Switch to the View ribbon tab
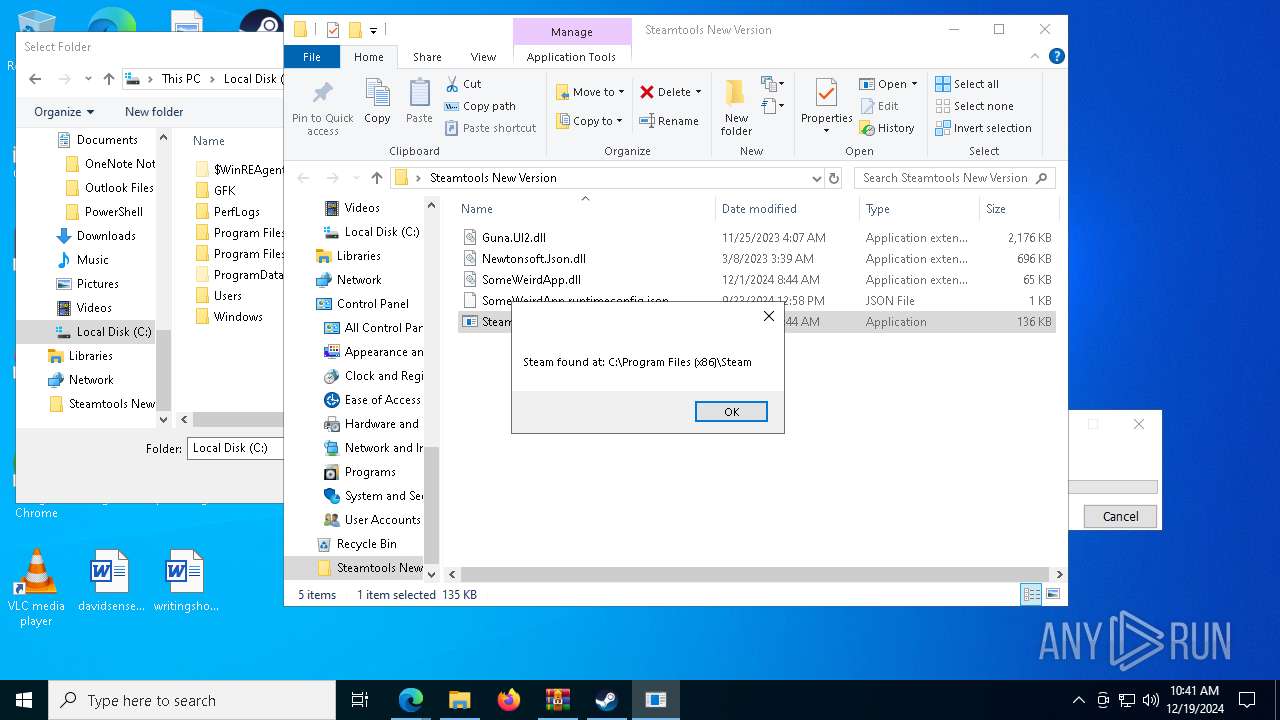The image size is (1280, 720). (483, 57)
